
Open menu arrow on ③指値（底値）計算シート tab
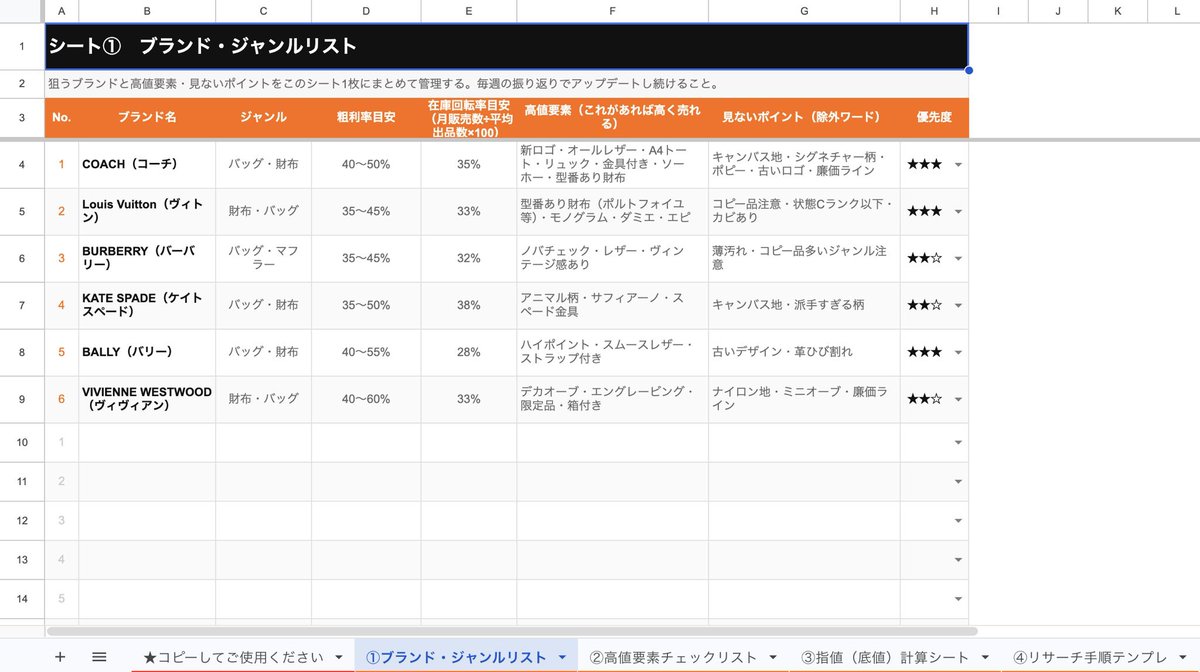click(984, 658)
